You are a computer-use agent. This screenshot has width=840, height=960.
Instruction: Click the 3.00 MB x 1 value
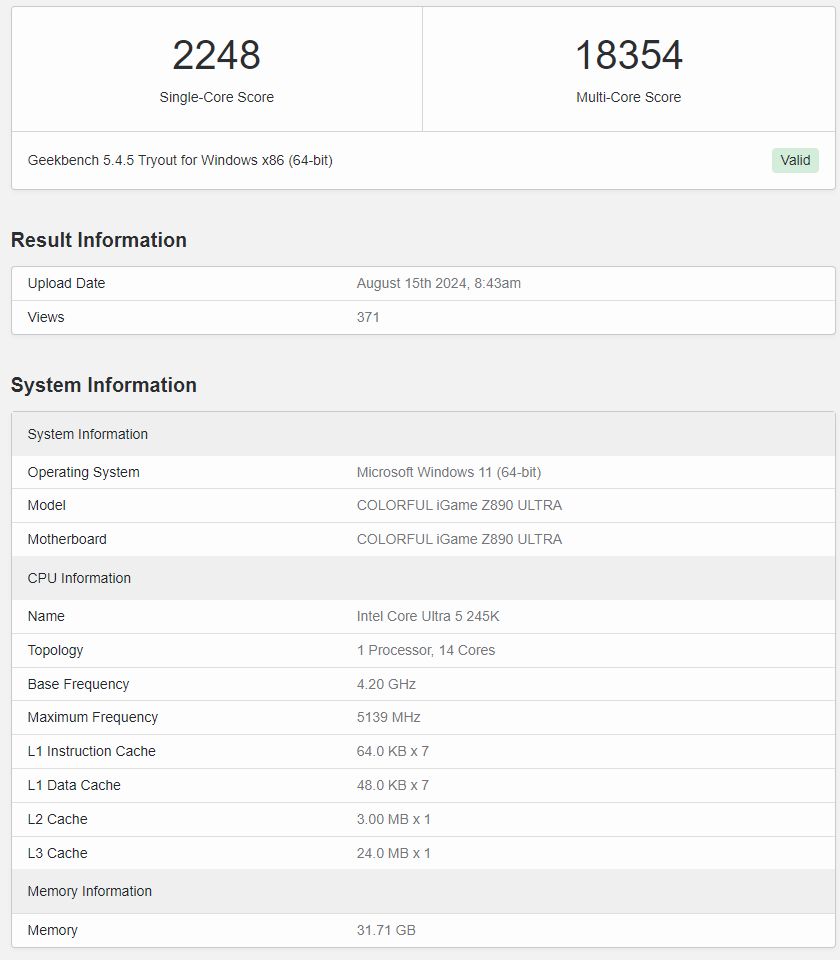click(x=394, y=819)
